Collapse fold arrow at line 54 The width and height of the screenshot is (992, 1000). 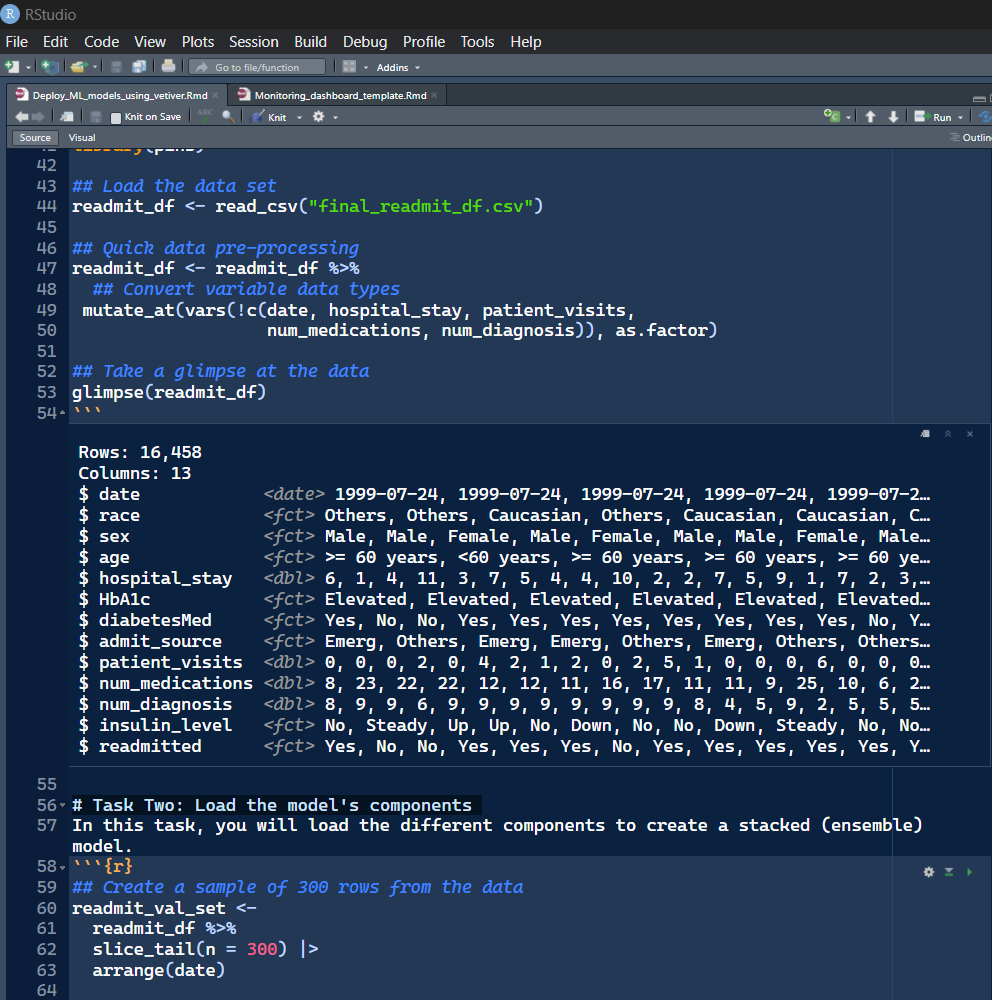pos(62,413)
